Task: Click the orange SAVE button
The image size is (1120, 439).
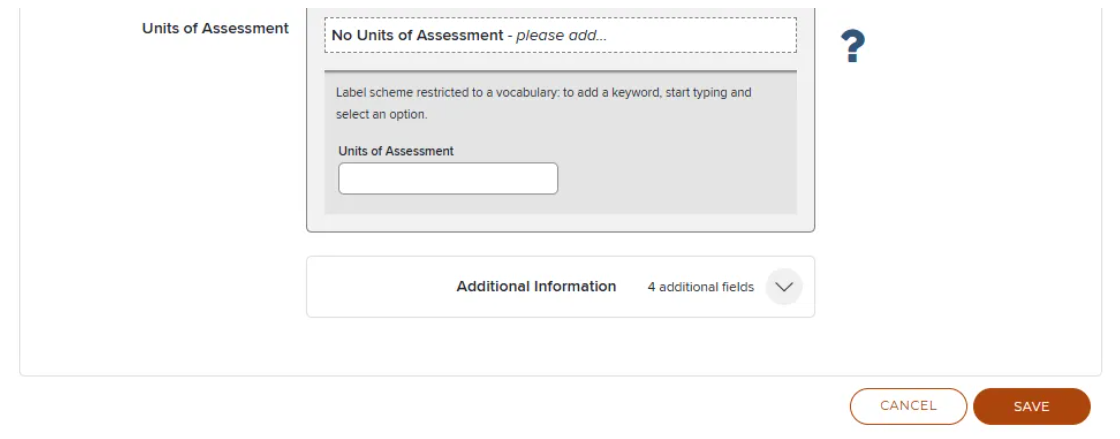Action: tap(1031, 406)
